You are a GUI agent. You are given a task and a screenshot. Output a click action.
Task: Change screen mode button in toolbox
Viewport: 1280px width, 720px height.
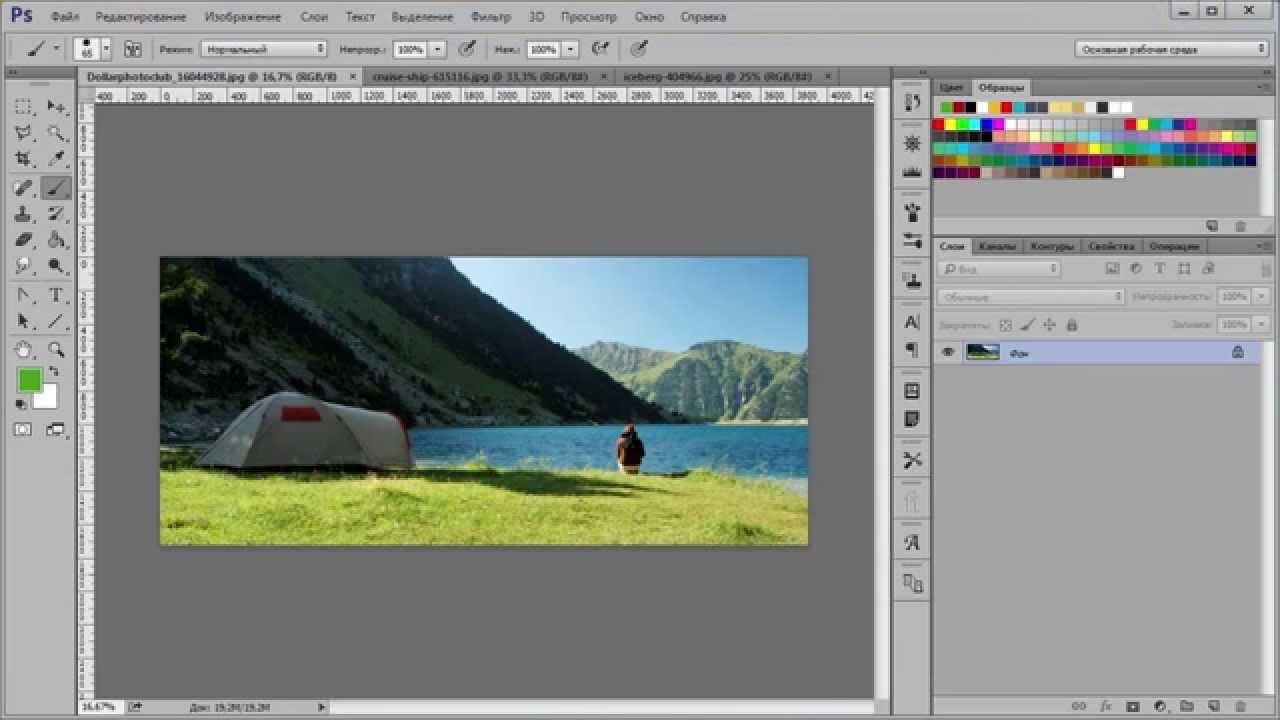(x=55, y=430)
